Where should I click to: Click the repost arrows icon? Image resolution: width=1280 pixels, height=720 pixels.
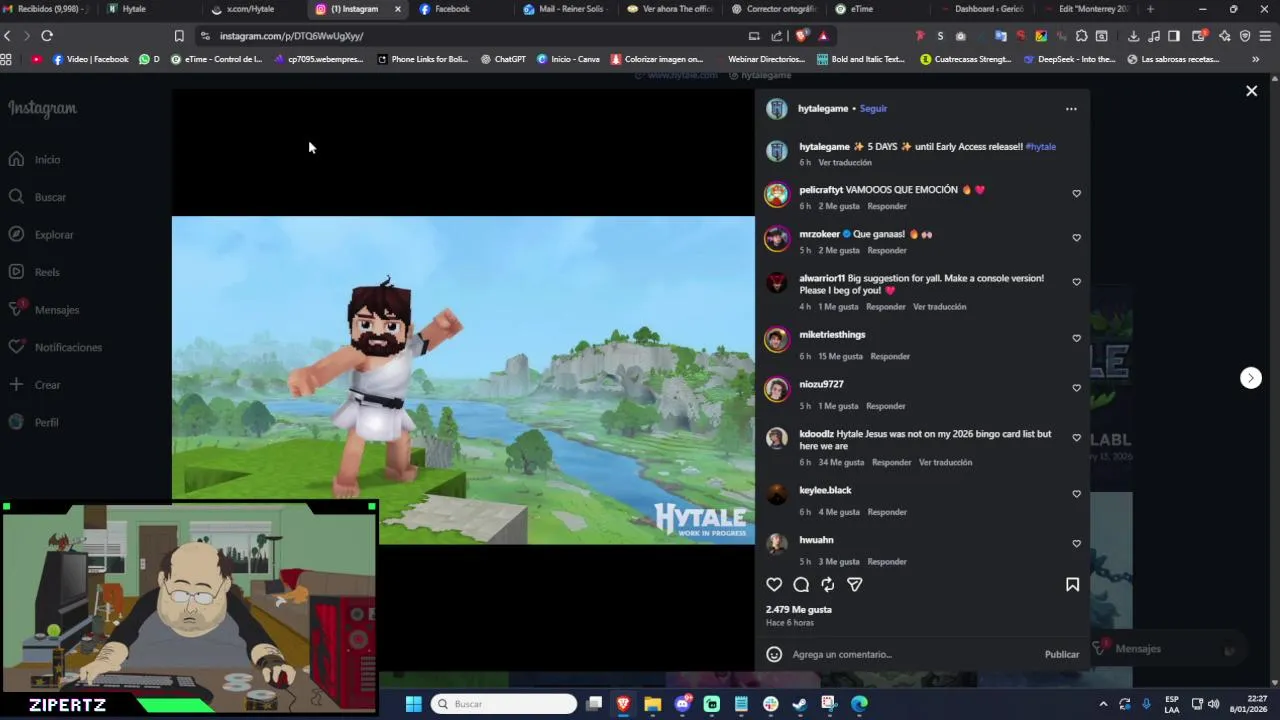tap(828, 585)
